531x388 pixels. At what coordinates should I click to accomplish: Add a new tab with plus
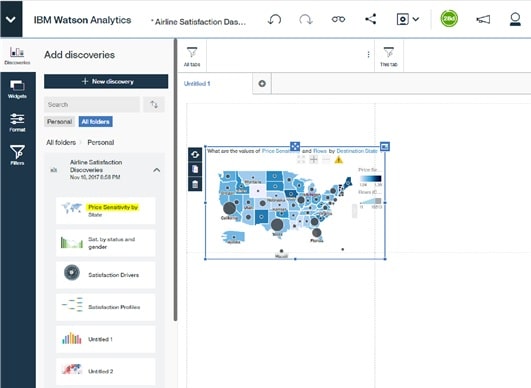pyautogui.click(x=262, y=84)
